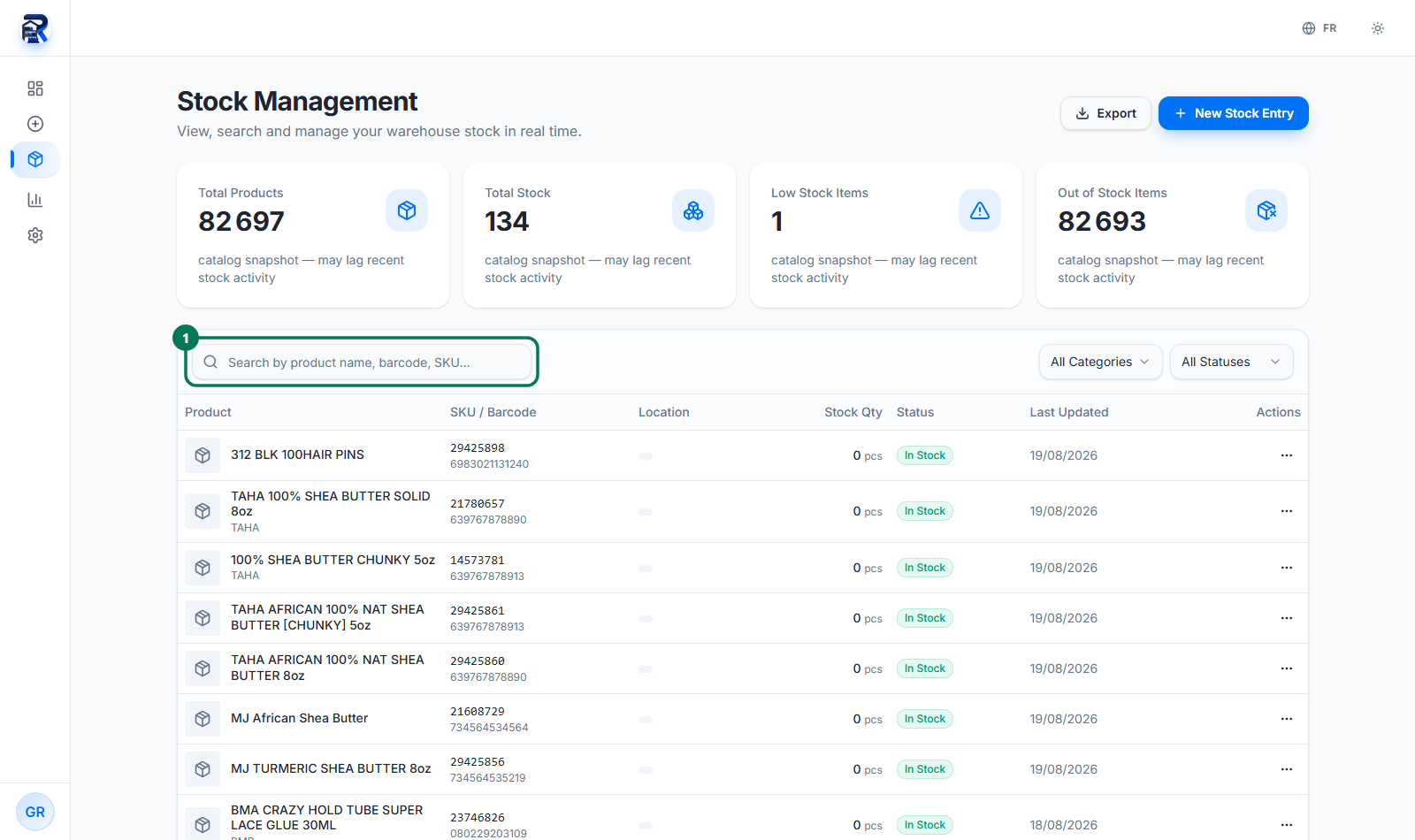Open the All Categories dropdown
This screenshot has height=840, width=1415.
tap(1100, 362)
